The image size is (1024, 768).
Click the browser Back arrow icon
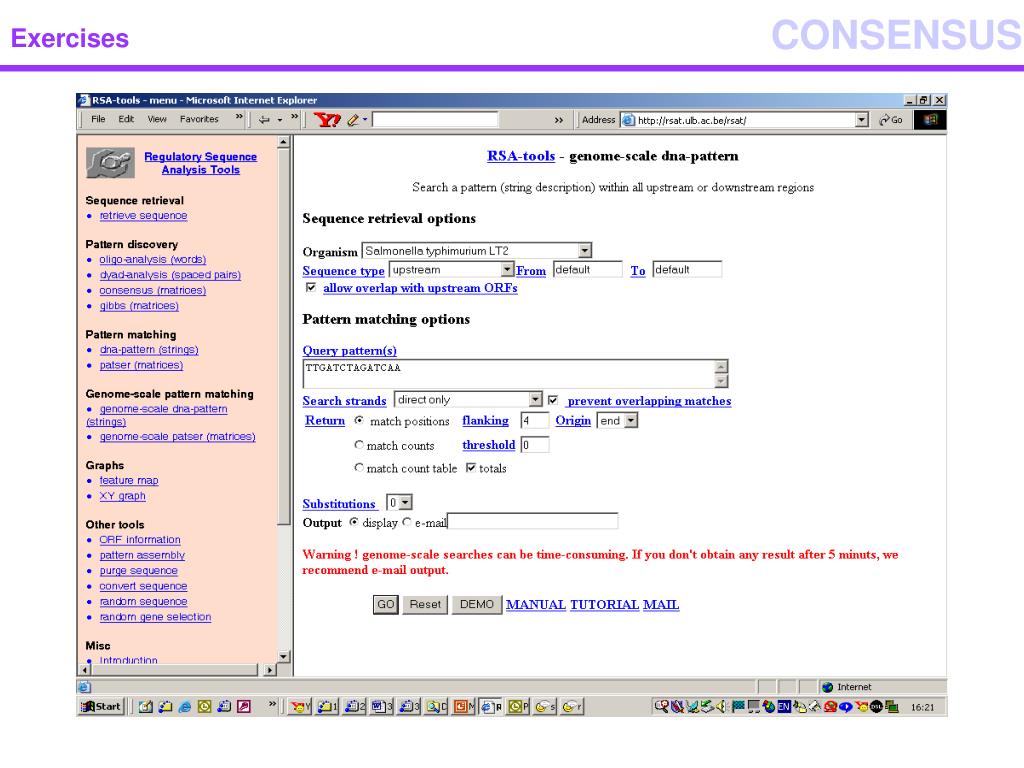[x=264, y=120]
